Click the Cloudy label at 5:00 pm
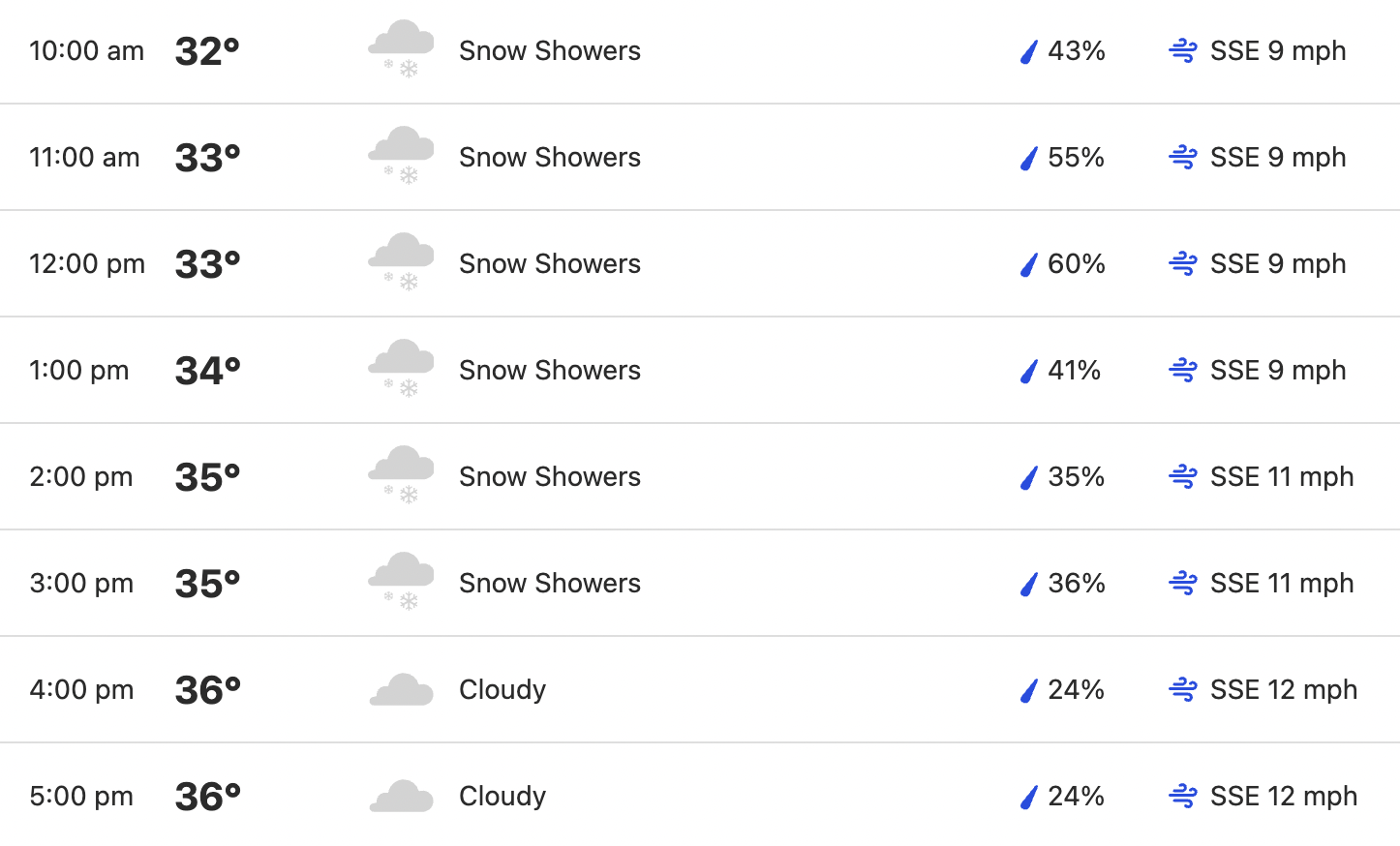Viewport: 1400px width, 846px height. click(502, 797)
